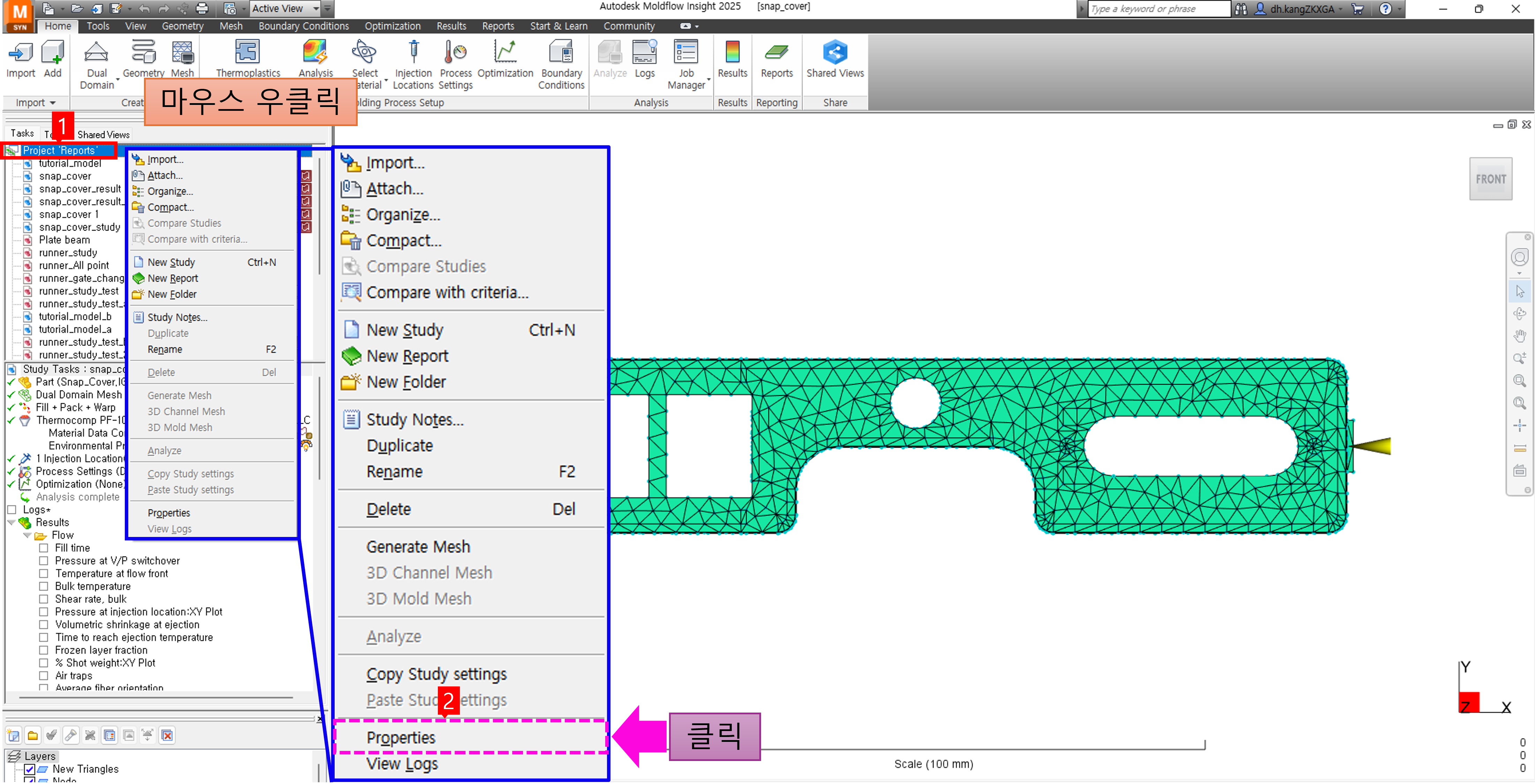Click the Measure ruler tool in navigation bar
The width and height of the screenshot is (1535, 784).
tap(1520, 448)
